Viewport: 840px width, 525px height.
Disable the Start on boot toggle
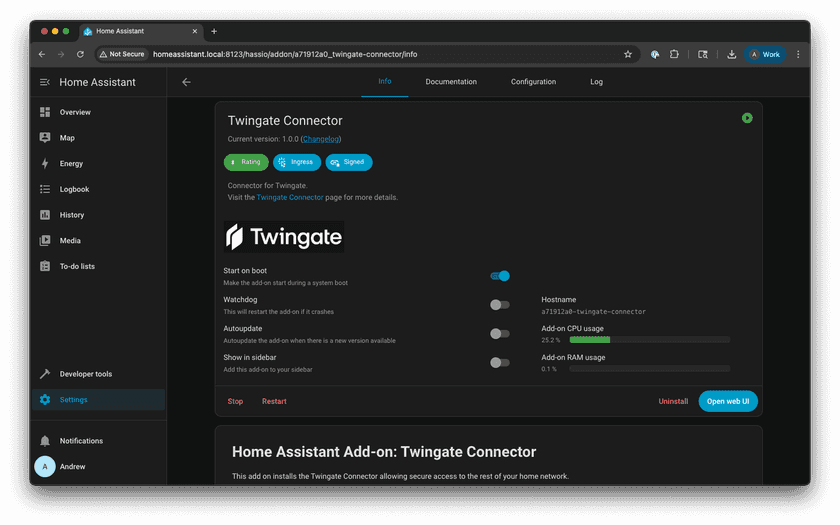(500, 276)
